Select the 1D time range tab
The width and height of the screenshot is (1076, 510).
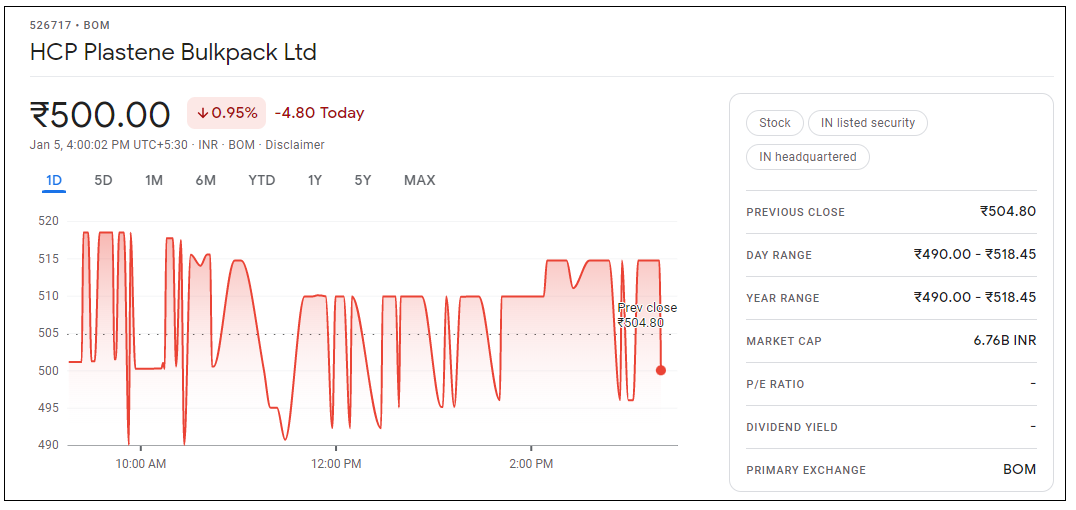54,181
